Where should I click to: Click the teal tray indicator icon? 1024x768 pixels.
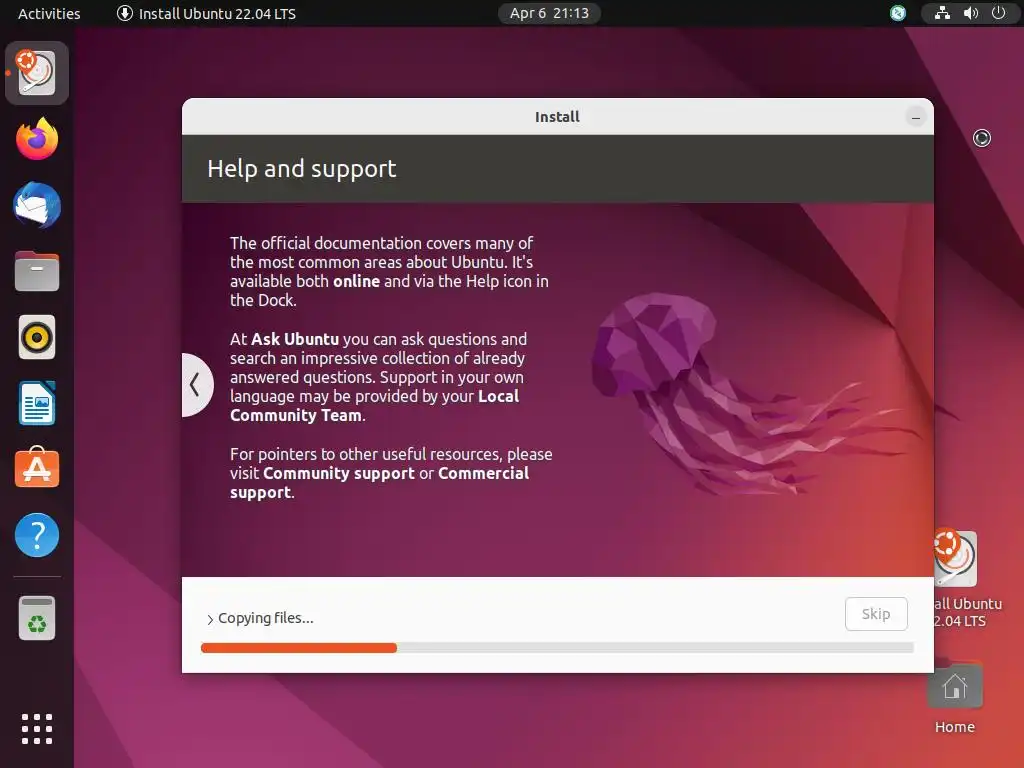coord(898,13)
